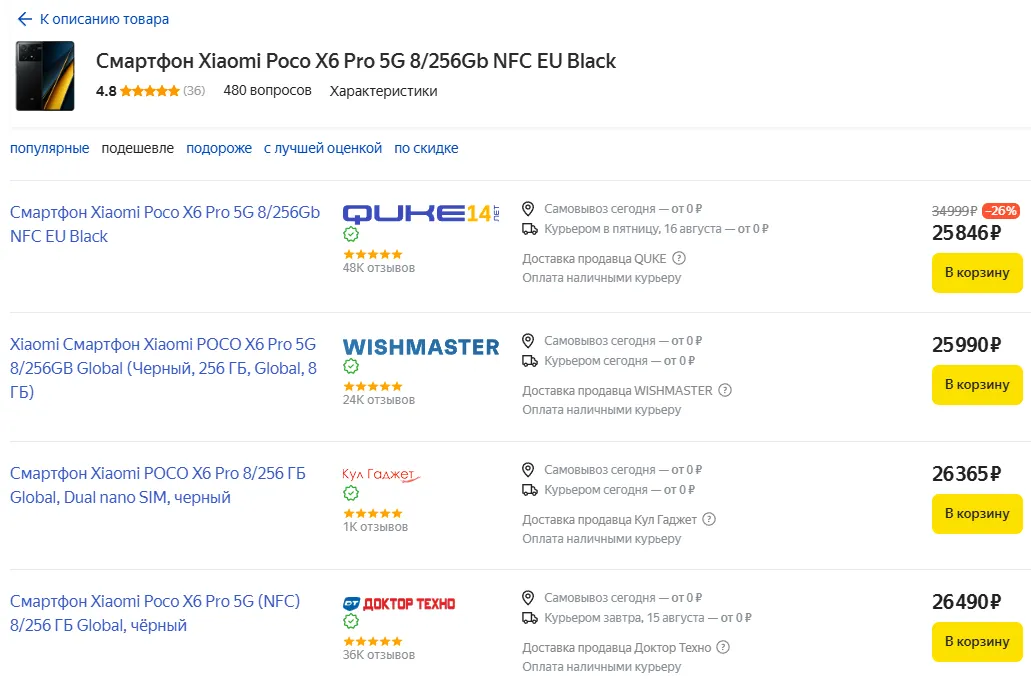The width and height of the screenshot is (1031, 679).
Task: Click the question icon near Доктор Техно delivery
Action: pos(724,647)
